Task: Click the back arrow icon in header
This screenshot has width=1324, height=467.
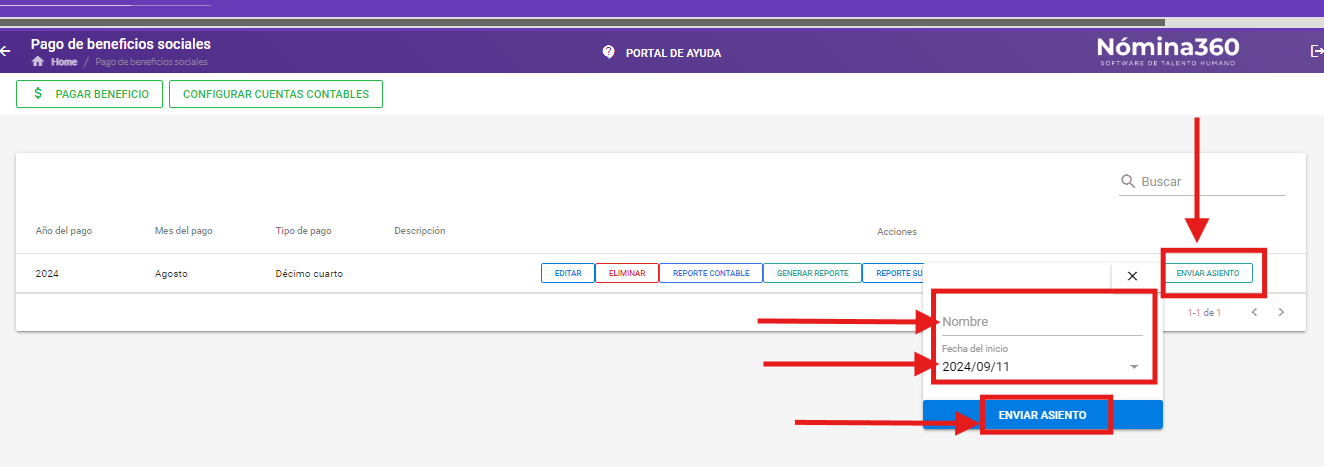Action: (x=5, y=51)
